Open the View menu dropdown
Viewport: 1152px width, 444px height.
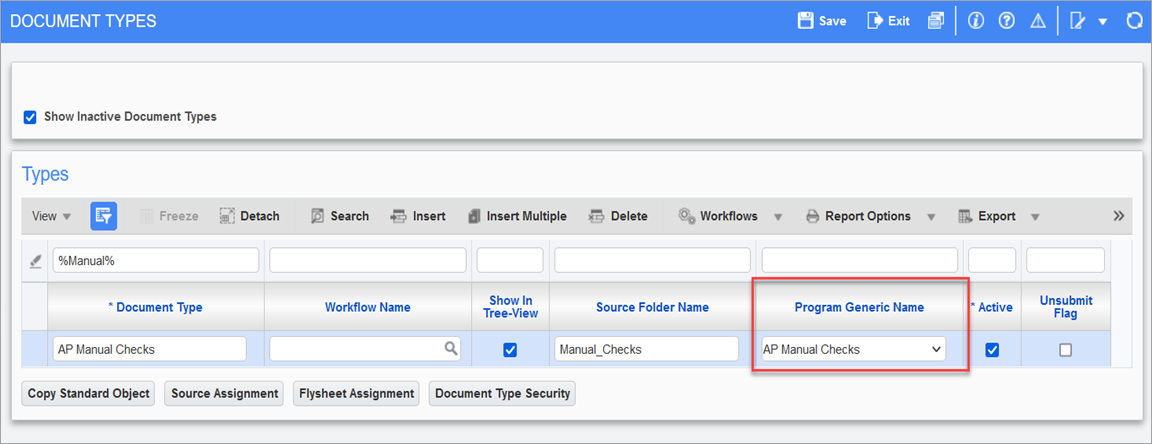point(51,216)
